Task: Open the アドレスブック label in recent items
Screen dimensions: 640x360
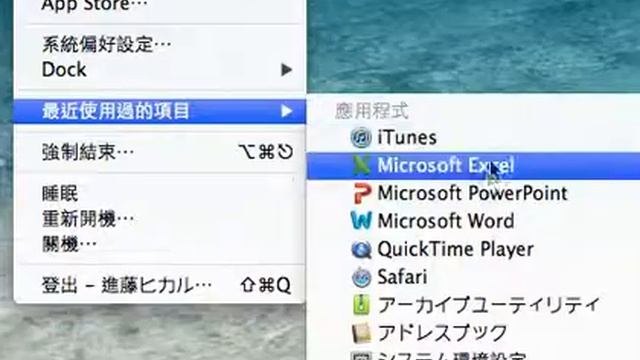Action: point(443,333)
